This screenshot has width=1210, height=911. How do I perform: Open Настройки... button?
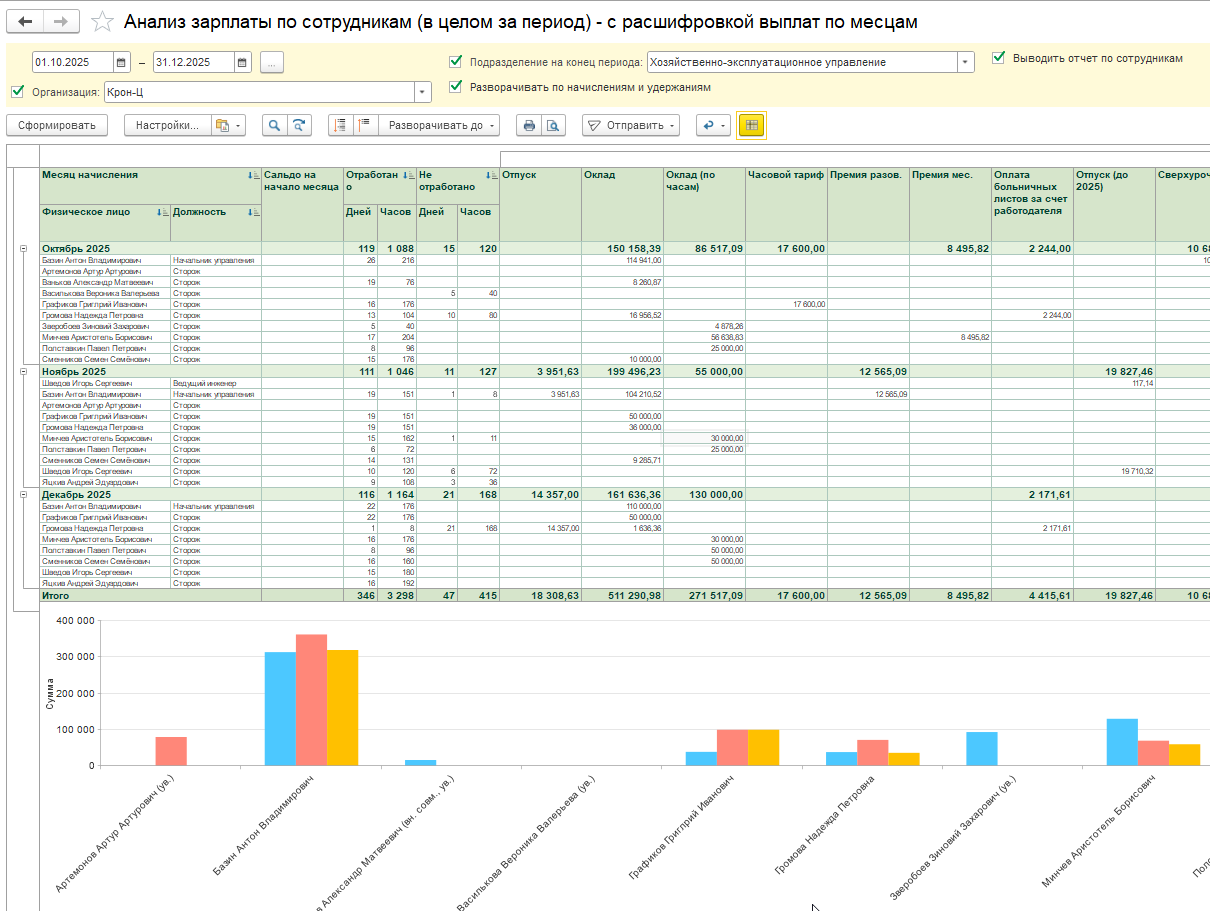click(x=167, y=126)
